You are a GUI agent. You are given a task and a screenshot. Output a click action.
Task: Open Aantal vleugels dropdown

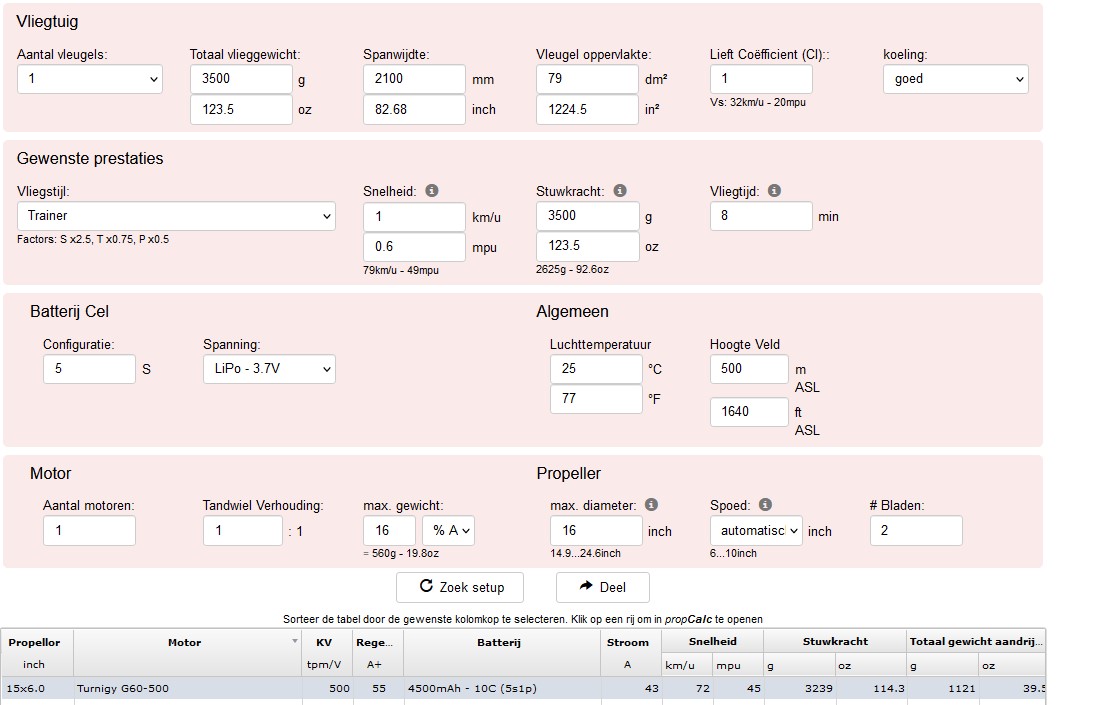click(x=90, y=79)
